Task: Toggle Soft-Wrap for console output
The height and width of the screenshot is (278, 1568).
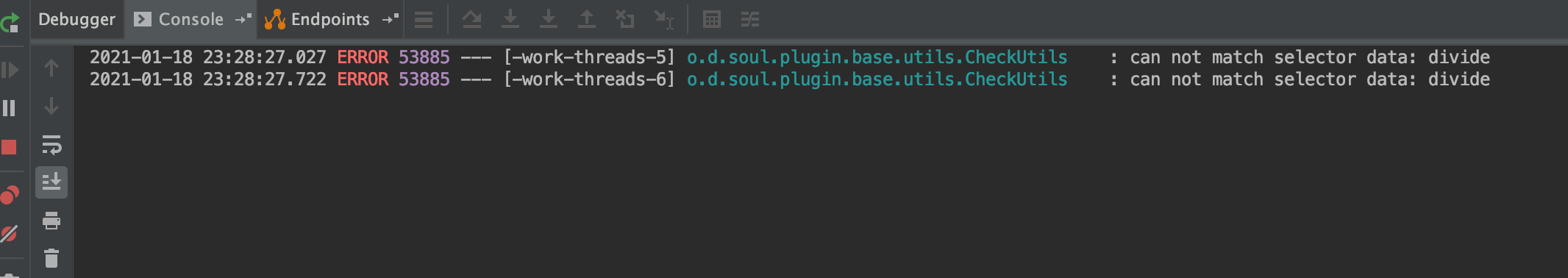Action: click(x=51, y=145)
